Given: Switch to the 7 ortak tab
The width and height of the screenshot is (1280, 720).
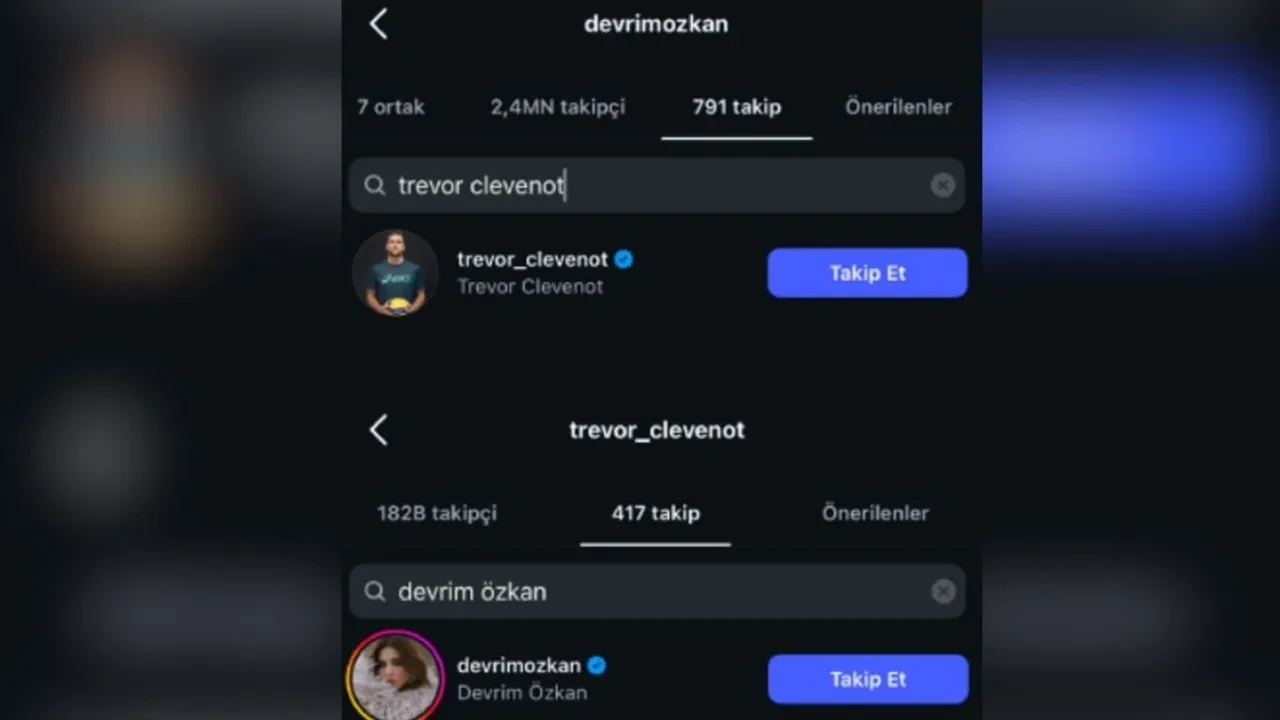Looking at the screenshot, I should pyautogui.click(x=390, y=107).
